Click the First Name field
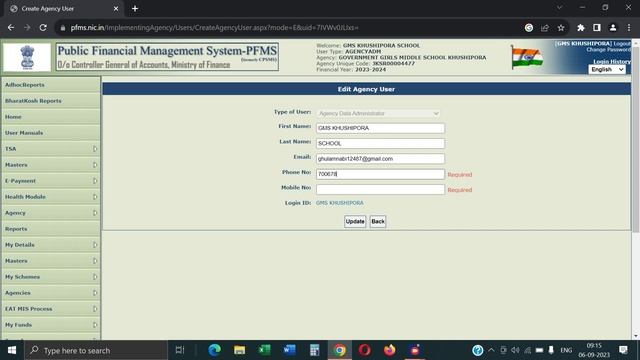Image resolution: width=640 pixels, height=360 pixels. point(380,128)
